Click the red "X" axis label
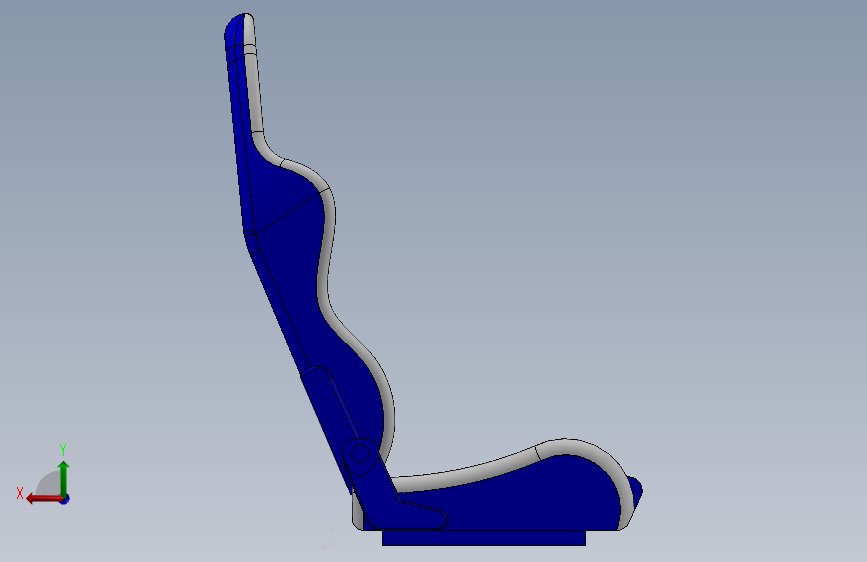Image resolution: width=867 pixels, height=562 pixels. pyautogui.click(x=20, y=493)
